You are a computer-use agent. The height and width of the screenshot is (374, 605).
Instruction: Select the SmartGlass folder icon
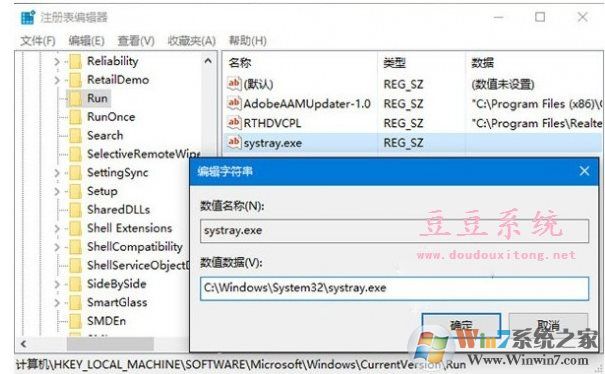click(x=76, y=303)
